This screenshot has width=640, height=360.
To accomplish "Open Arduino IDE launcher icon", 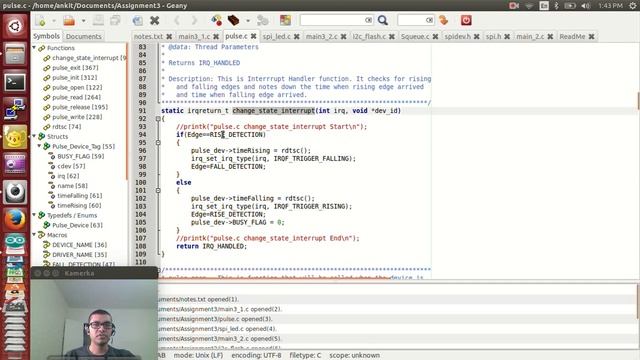I will 15,243.
